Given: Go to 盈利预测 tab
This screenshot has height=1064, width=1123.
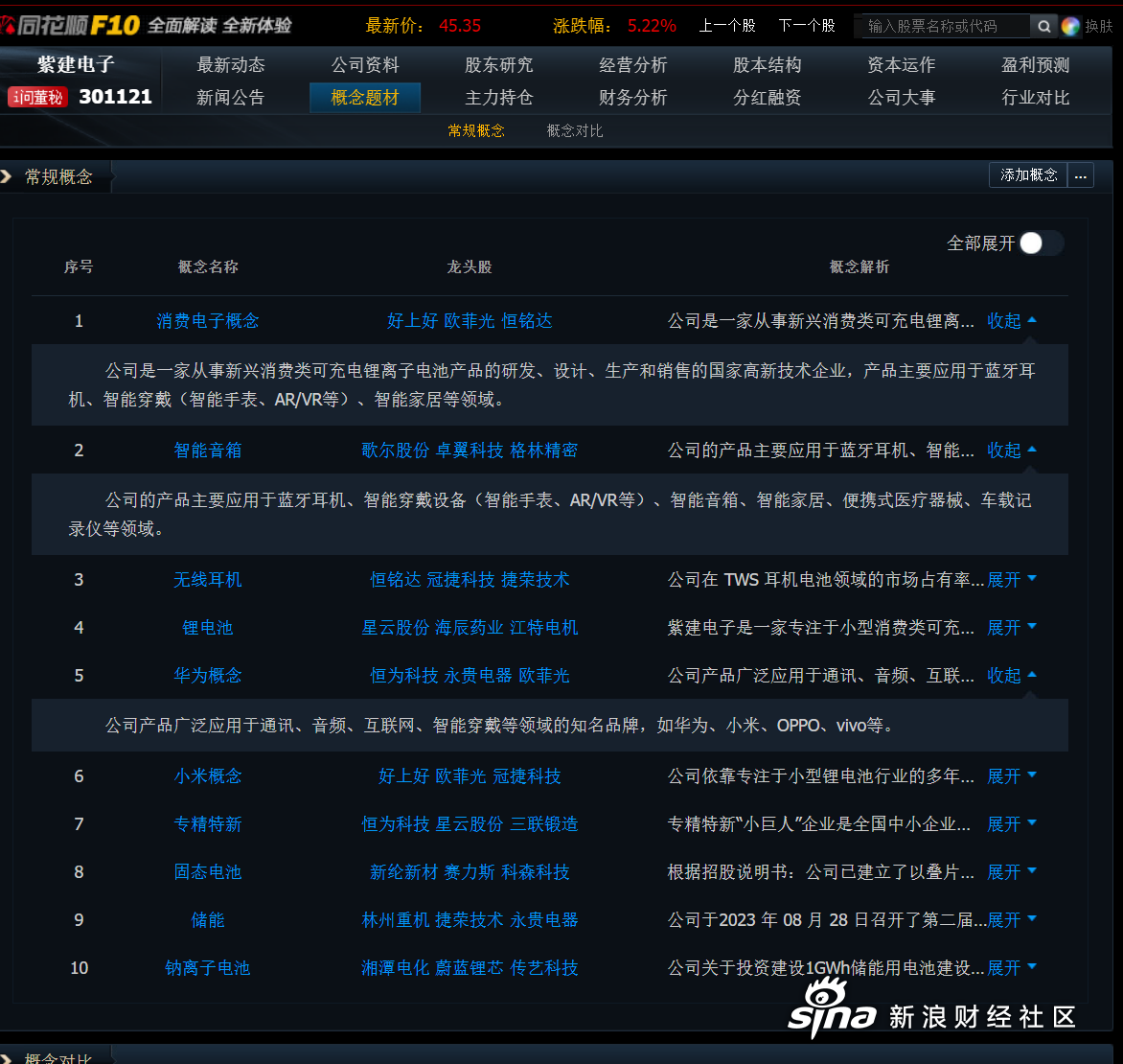Looking at the screenshot, I should 1035,65.
